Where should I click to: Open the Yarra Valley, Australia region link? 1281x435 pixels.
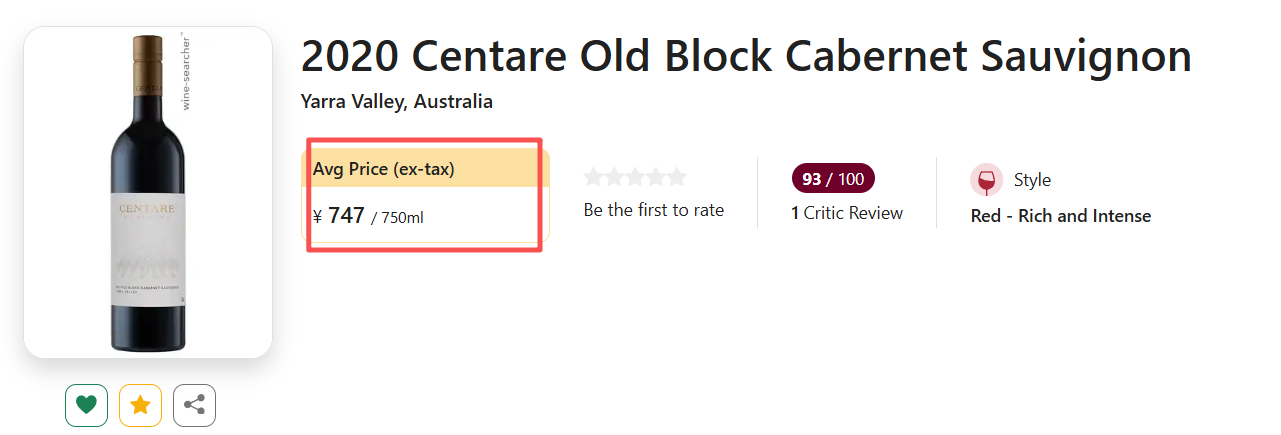pos(396,102)
